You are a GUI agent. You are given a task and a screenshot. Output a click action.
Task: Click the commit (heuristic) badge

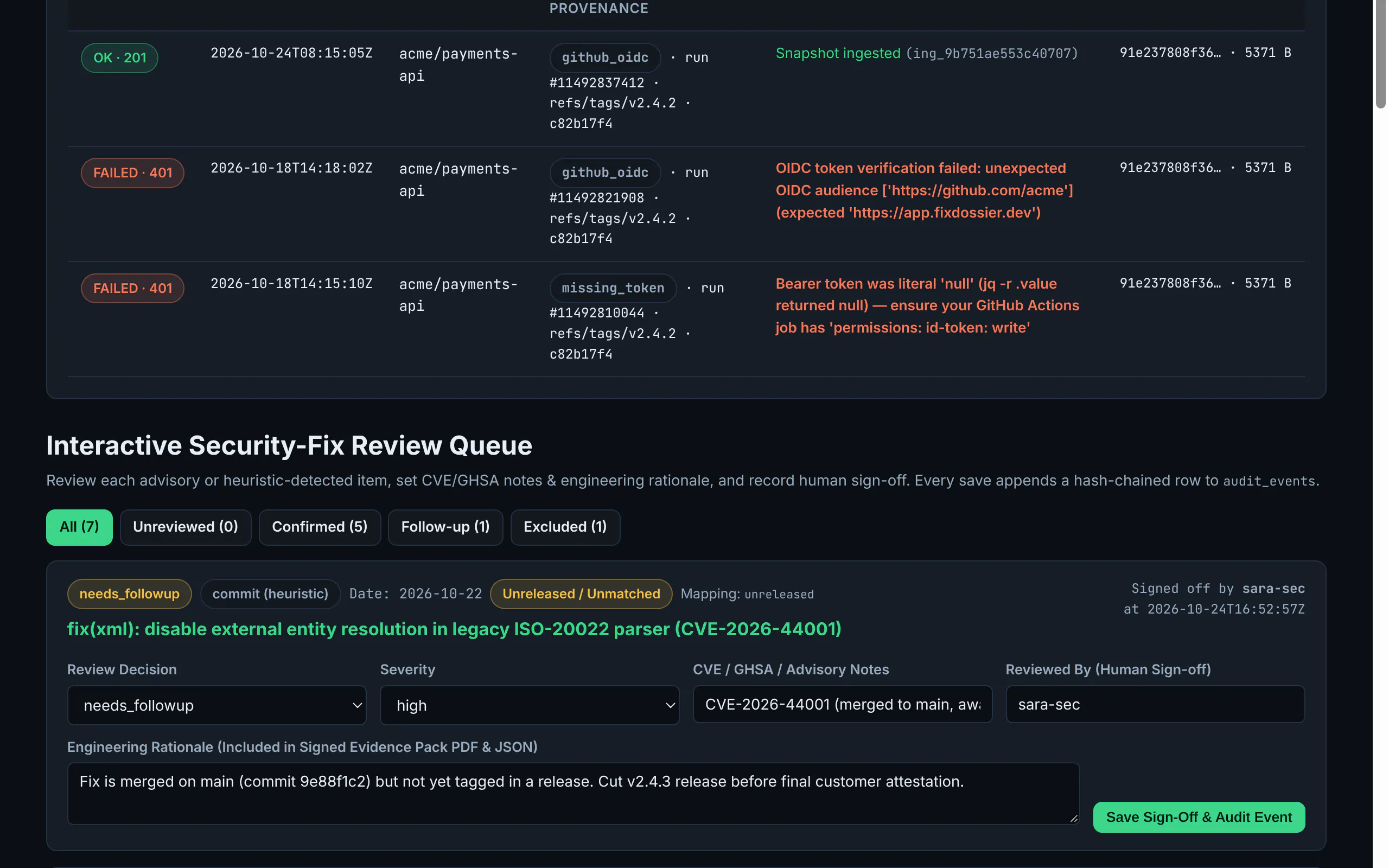pyautogui.click(x=270, y=593)
